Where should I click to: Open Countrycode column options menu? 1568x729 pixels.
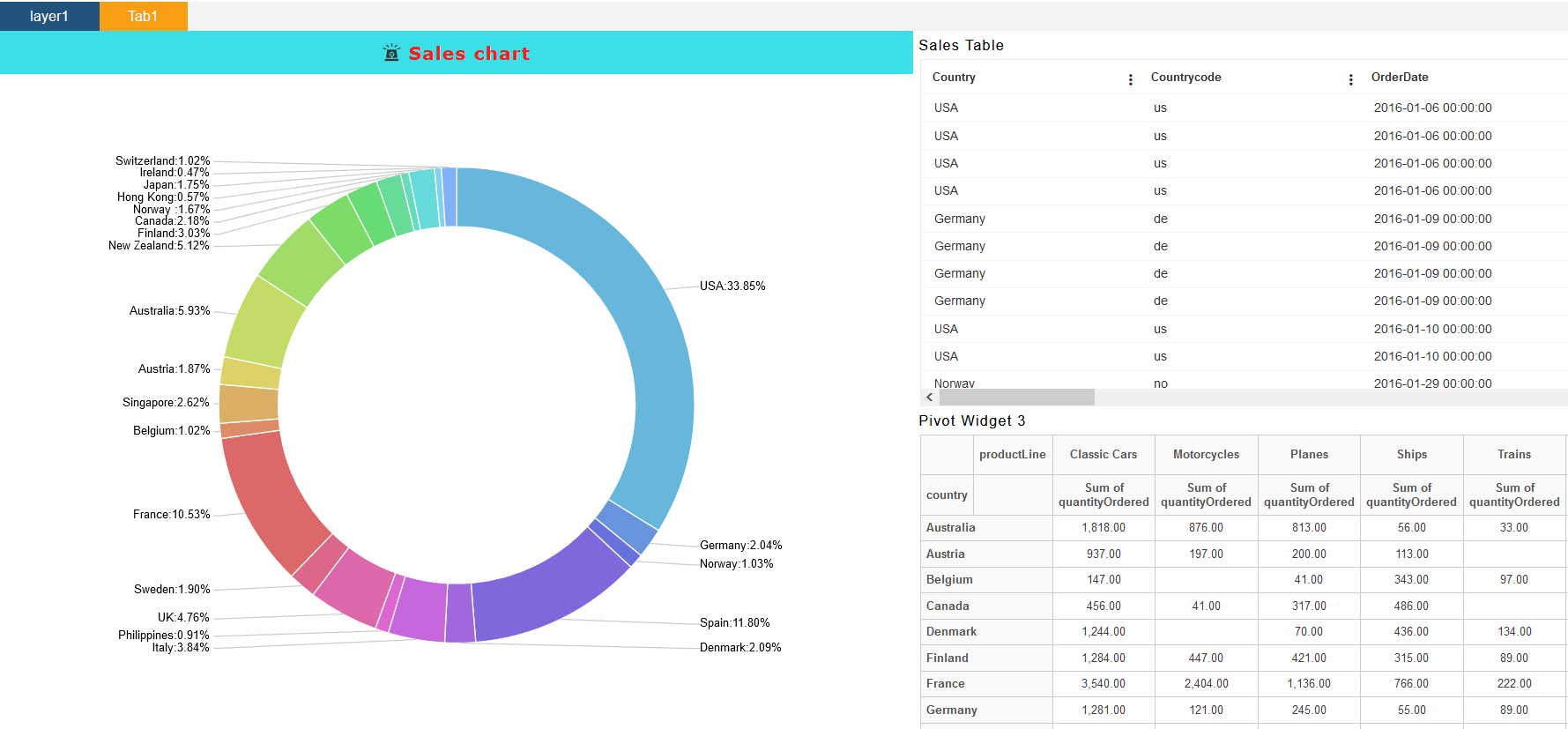[x=1351, y=79]
